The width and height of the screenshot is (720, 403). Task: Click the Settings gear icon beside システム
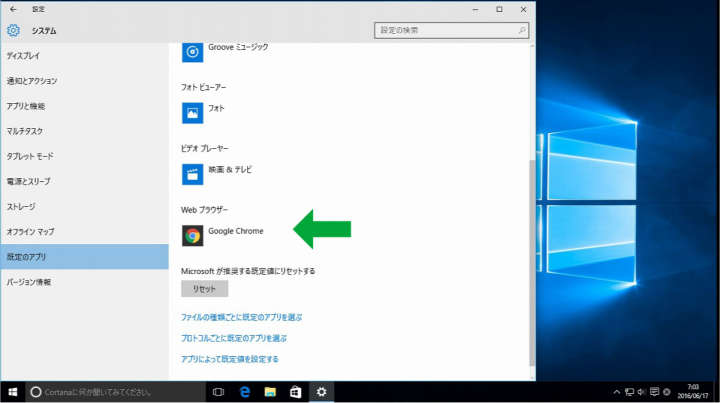[13, 30]
